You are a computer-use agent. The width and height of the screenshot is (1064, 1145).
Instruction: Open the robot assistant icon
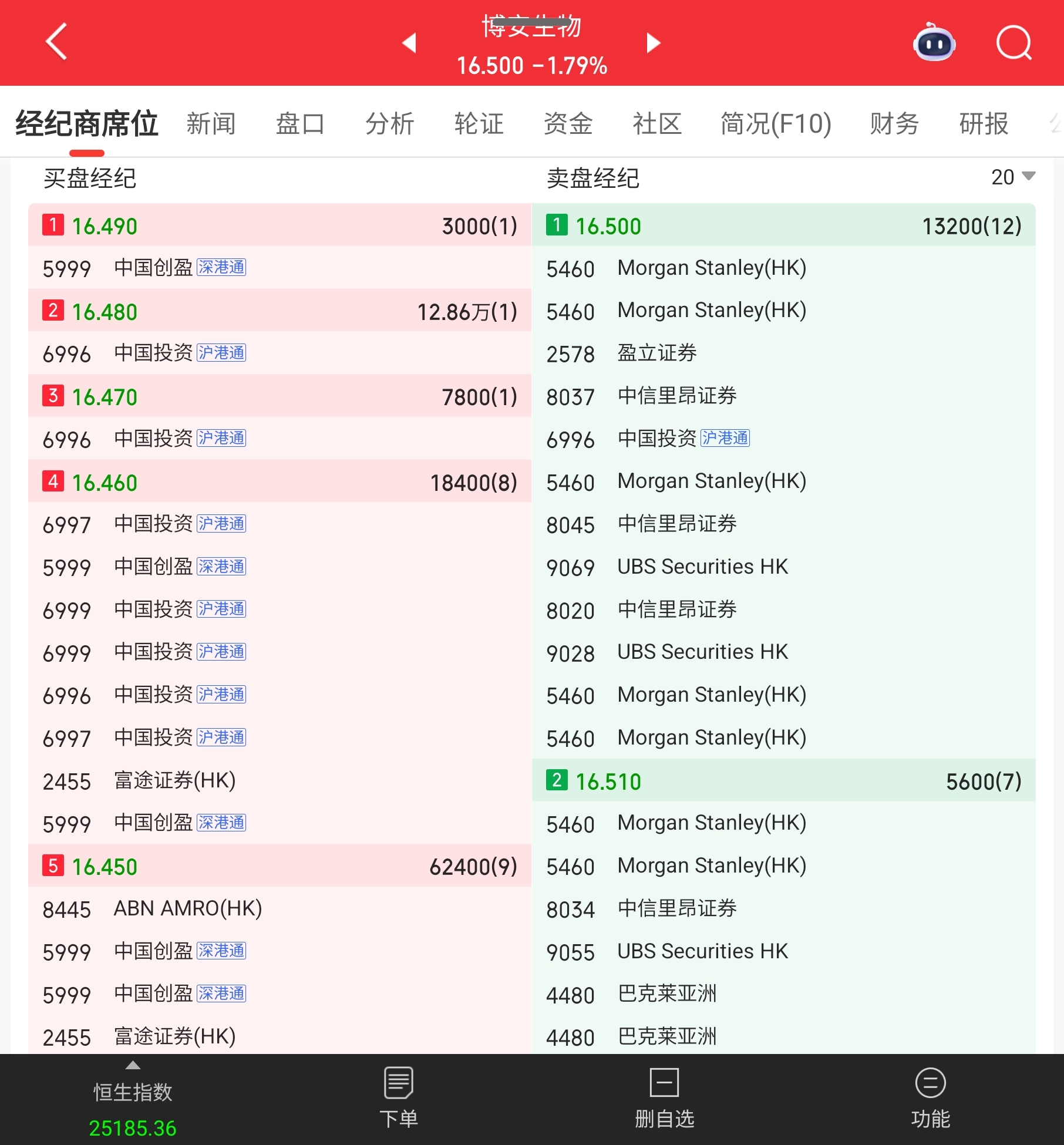(934, 42)
